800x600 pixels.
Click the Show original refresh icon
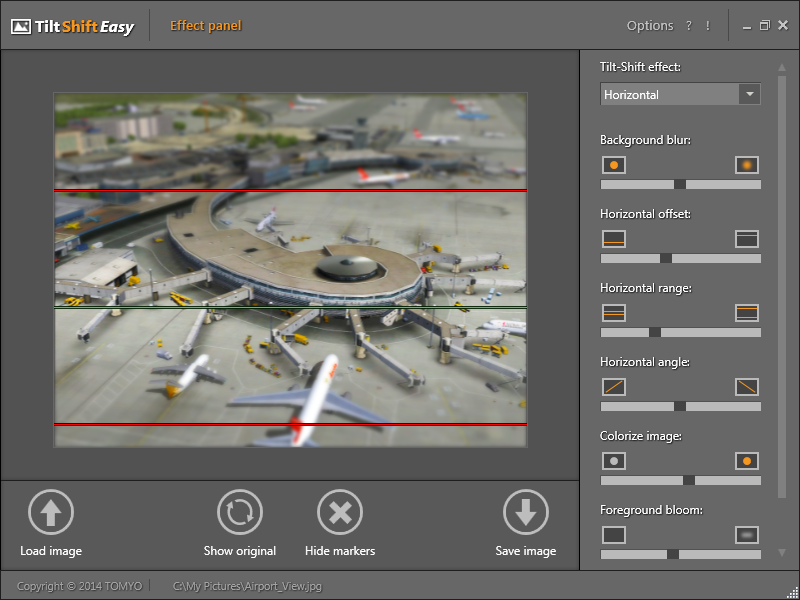click(x=240, y=513)
